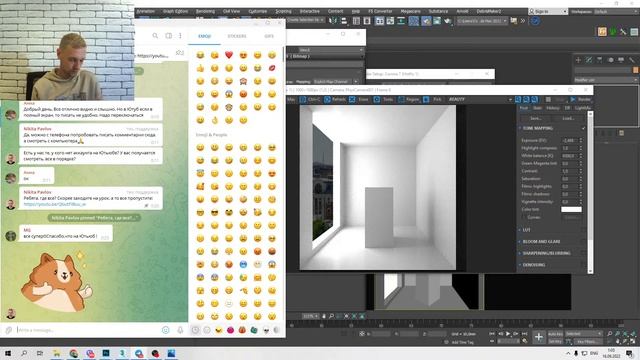
Task: Open the Layer Explorer toggle icon
Action: (367, 20)
